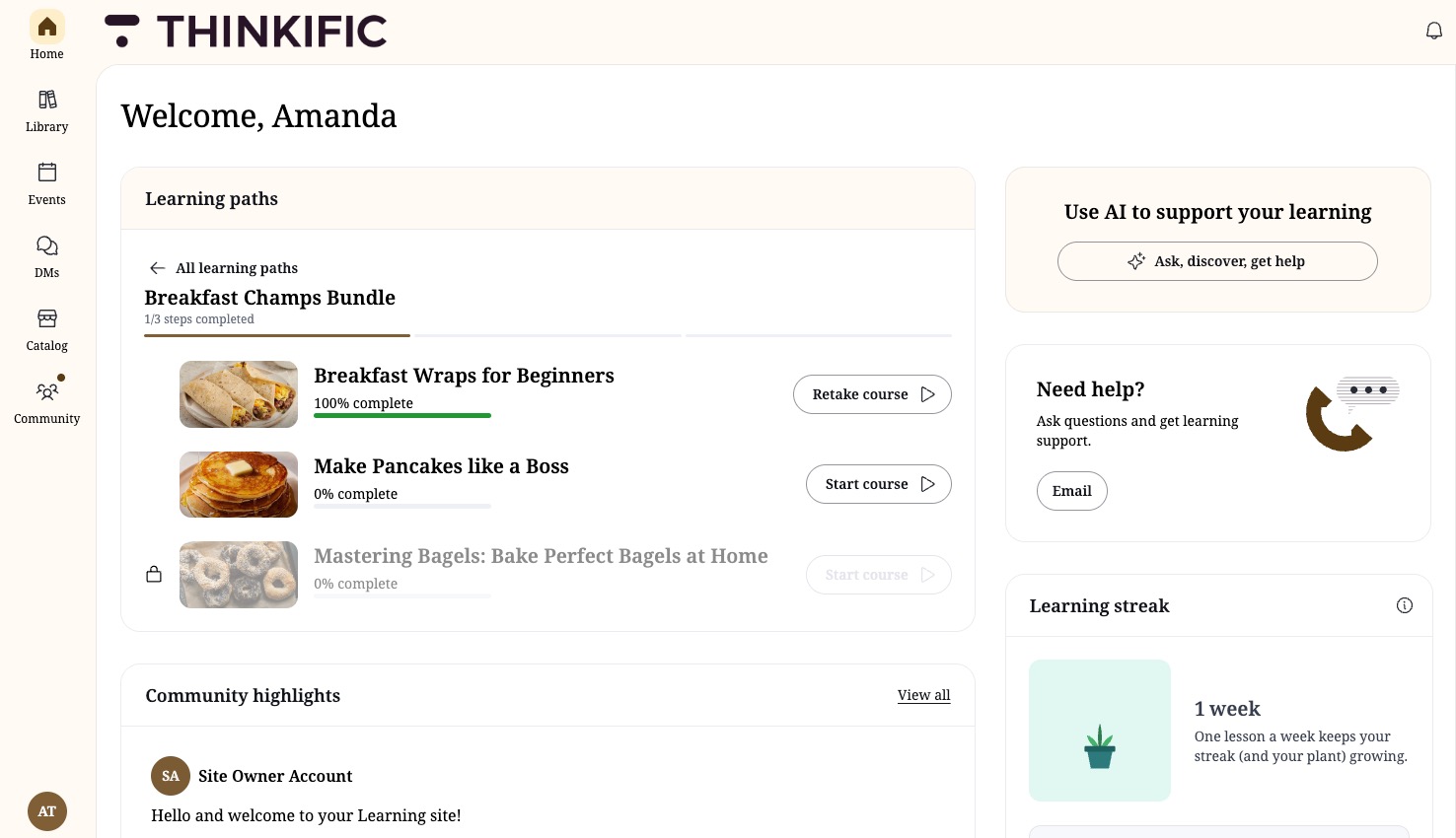Open the bagels course thumbnail

[x=239, y=575]
